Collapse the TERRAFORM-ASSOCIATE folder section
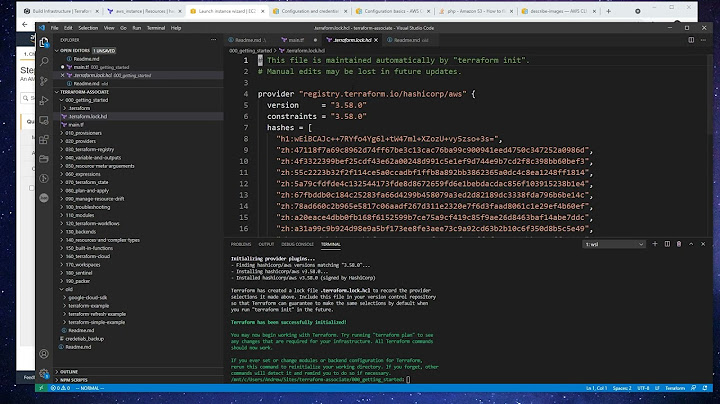 [57, 92]
